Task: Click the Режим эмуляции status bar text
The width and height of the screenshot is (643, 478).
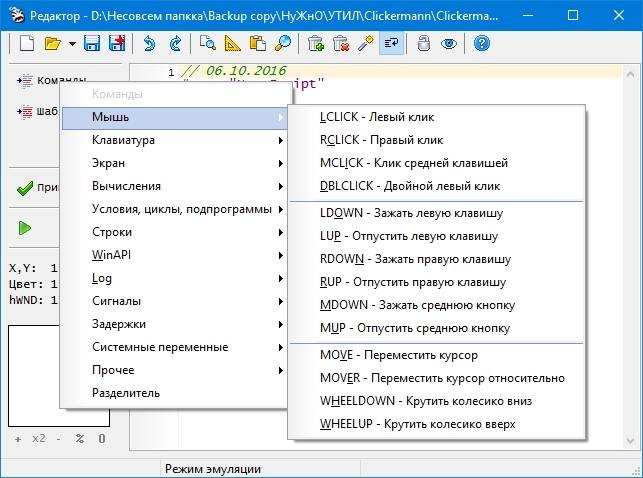Action: (213, 469)
